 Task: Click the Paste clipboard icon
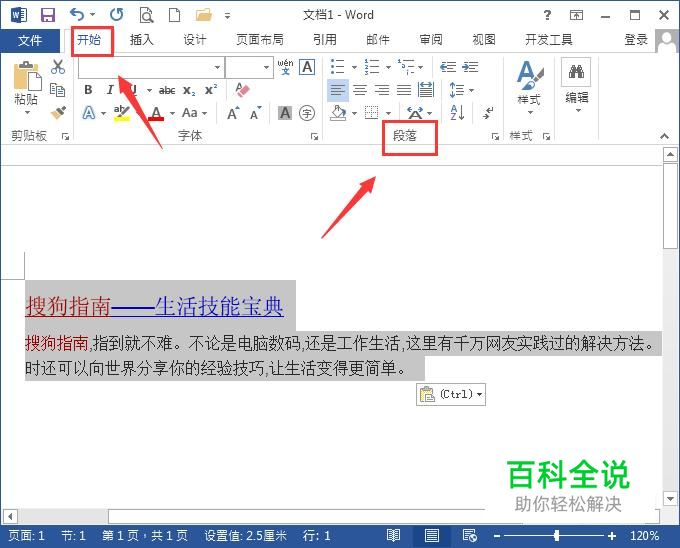pyautogui.click(x=27, y=76)
